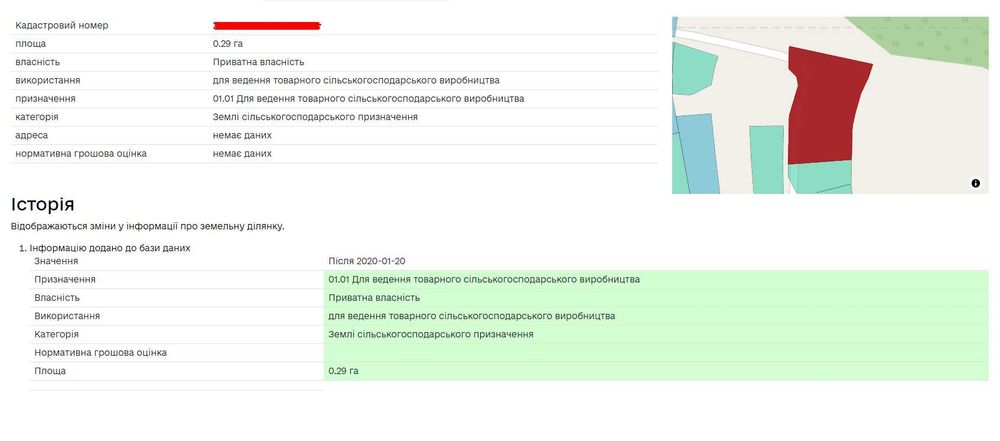Image resolution: width=1000 pixels, height=441 pixels.
Task: Click "0.29 га" value in the summary table
Action: click(x=228, y=44)
